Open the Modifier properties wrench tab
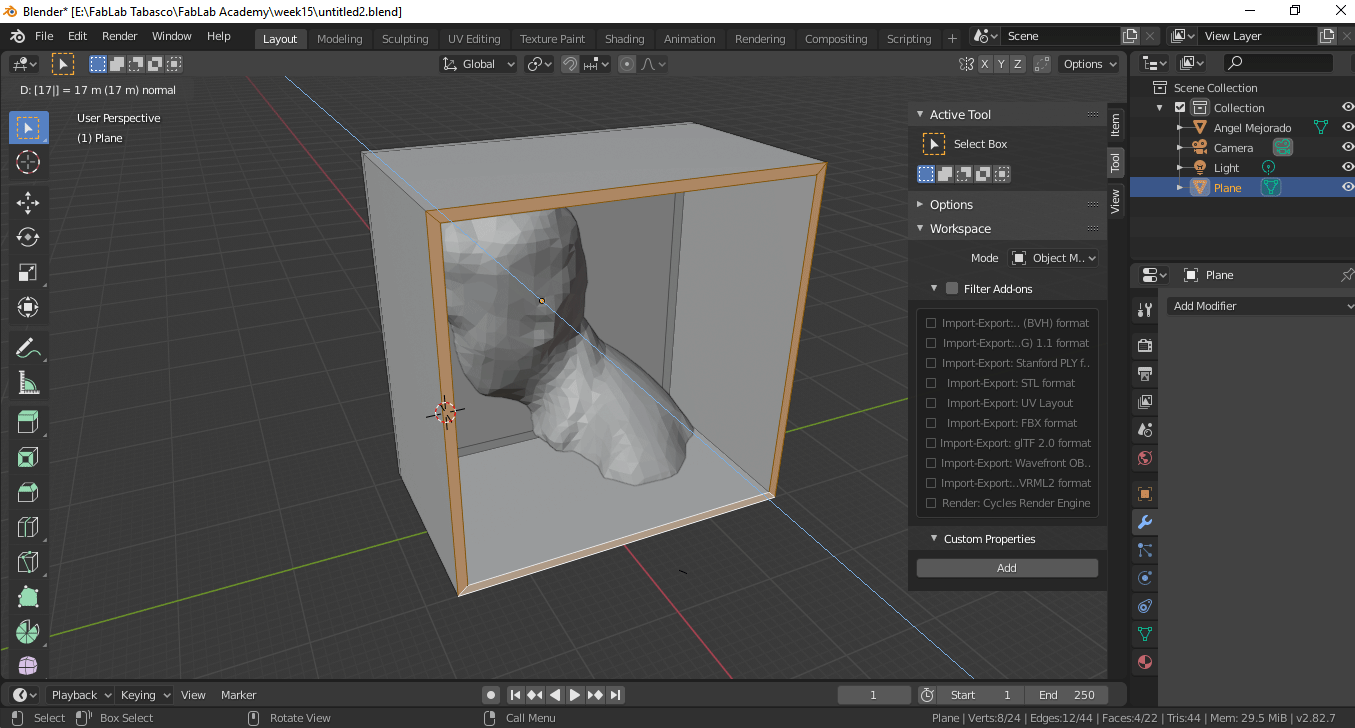This screenshot has height=728, width=1355. [1145, 522]
